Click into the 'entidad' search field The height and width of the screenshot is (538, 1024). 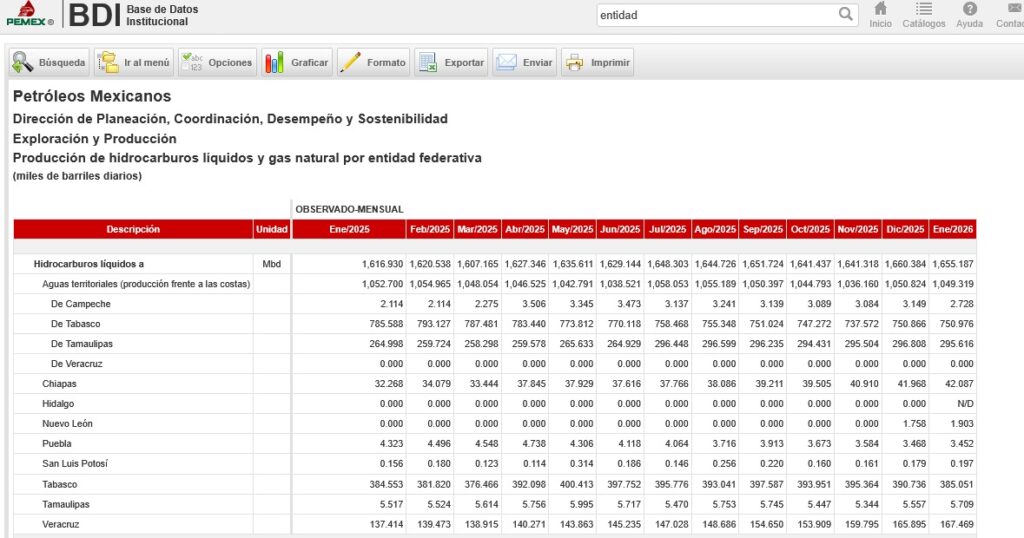715,15
